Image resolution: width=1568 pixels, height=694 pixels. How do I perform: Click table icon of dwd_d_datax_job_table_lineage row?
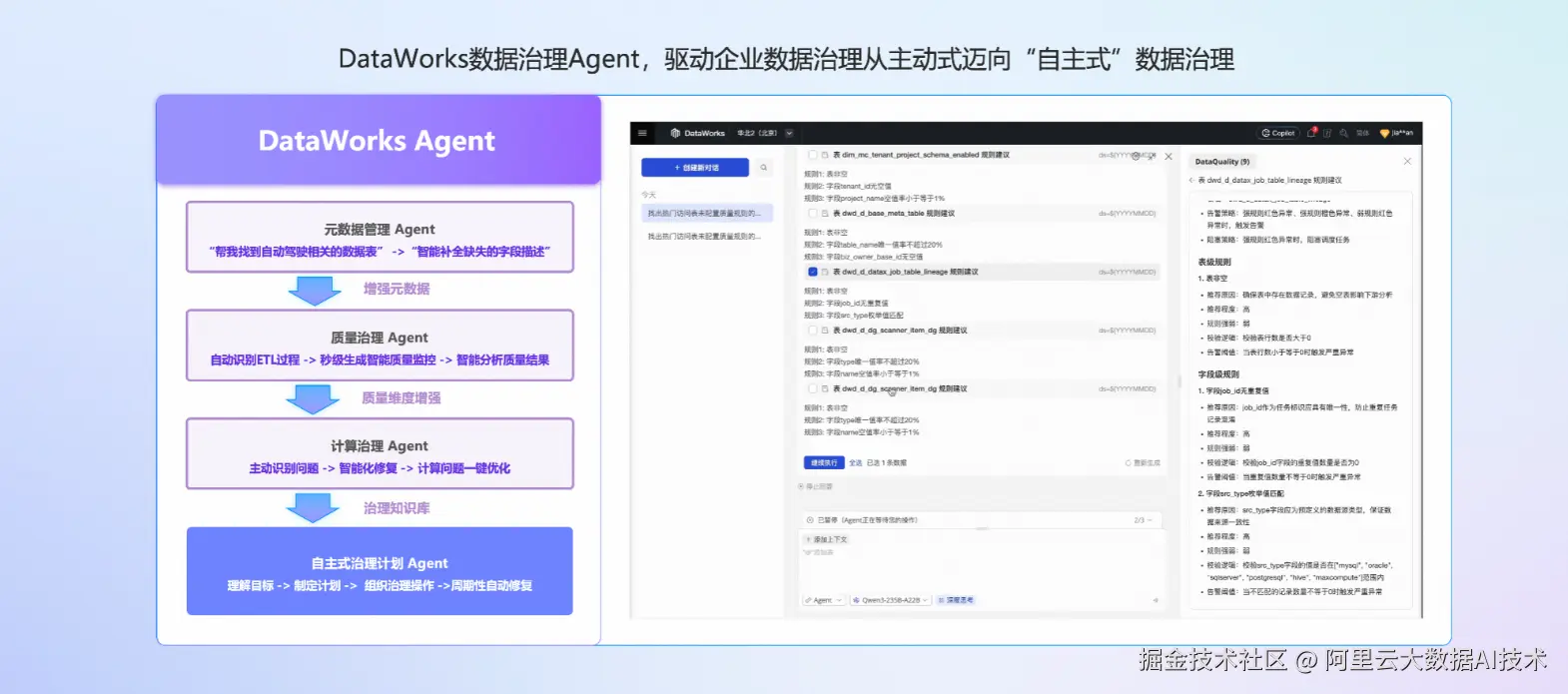point(825,272)
